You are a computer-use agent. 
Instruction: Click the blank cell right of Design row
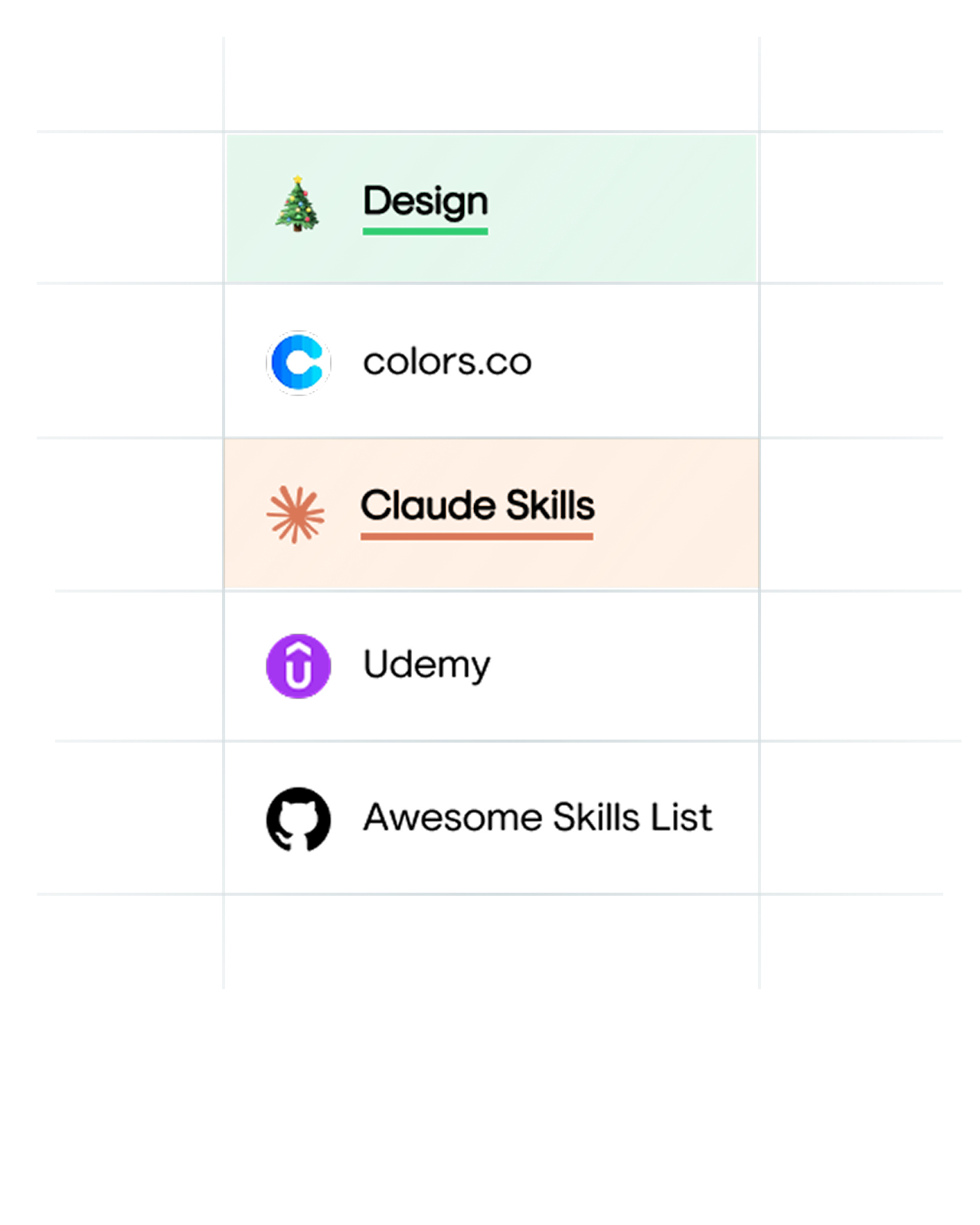(851, 207)
